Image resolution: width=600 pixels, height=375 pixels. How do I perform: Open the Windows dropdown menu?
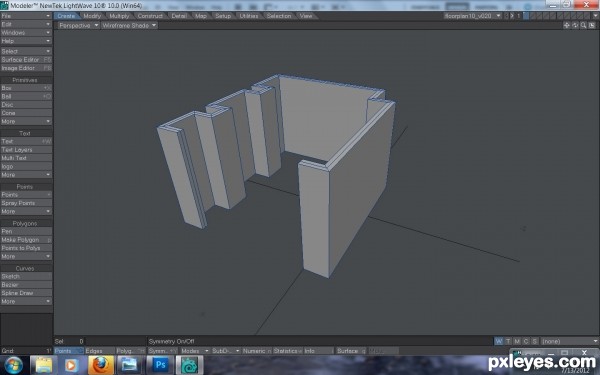click(x=26, y=33)
